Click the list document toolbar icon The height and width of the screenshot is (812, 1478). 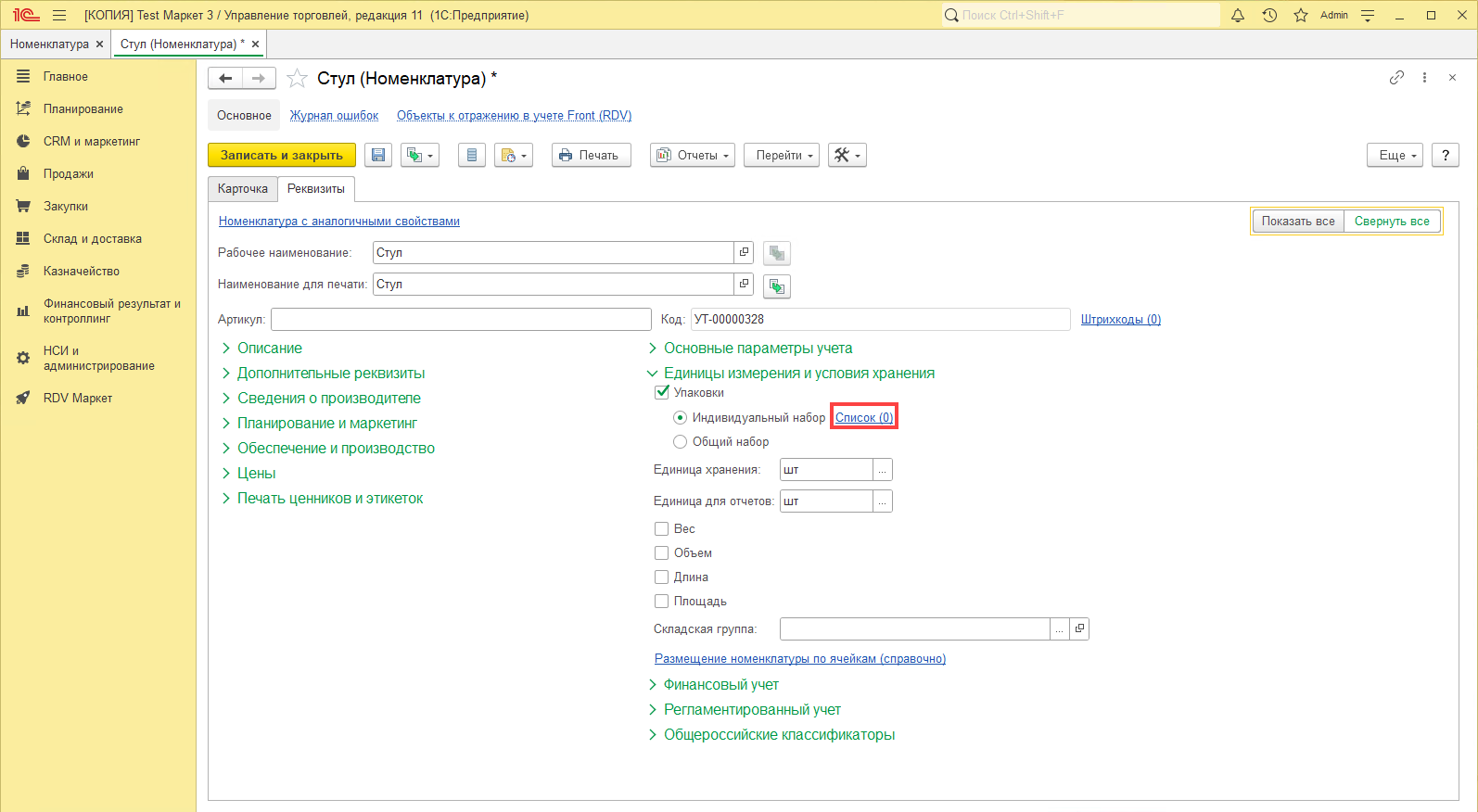pyautogui.click(x=472, y=156)
